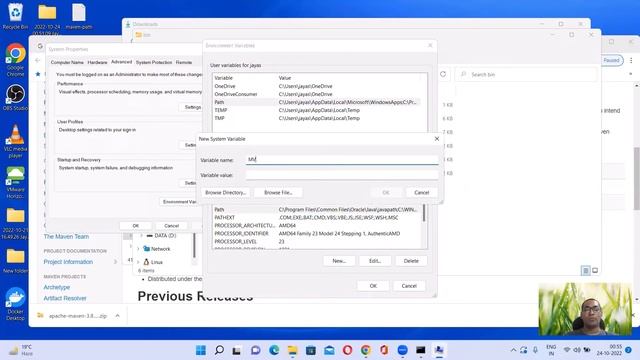Select the Advanced tab in System Properties

tap(121, 62)
